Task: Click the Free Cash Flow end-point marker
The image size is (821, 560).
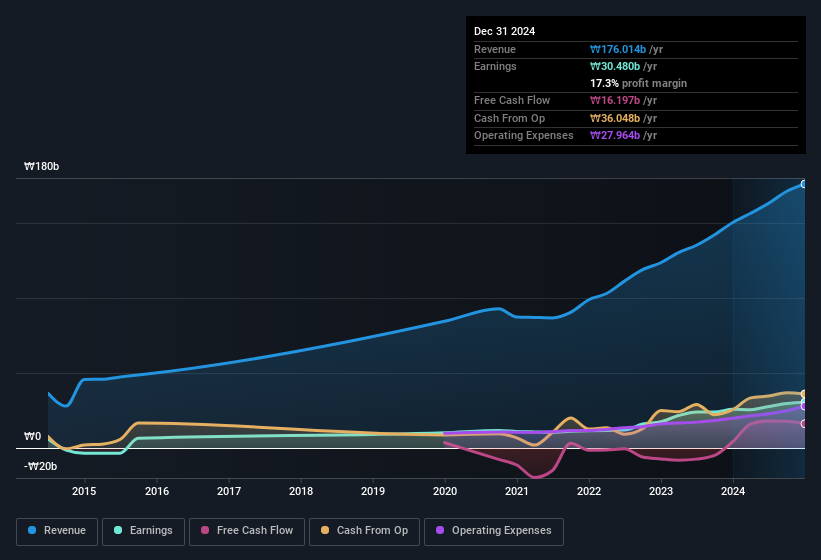Action: 804,424
